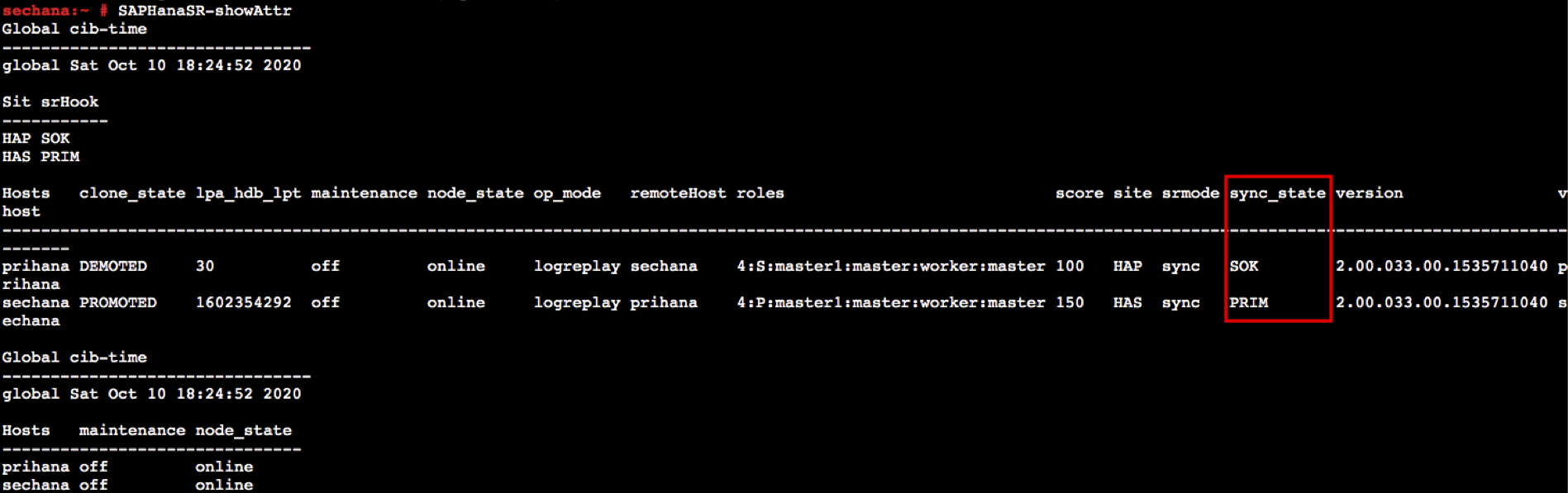Viewport: 1568px width, 493px height.
Task: Select the sync_state column header
Action: (1277, 193)
